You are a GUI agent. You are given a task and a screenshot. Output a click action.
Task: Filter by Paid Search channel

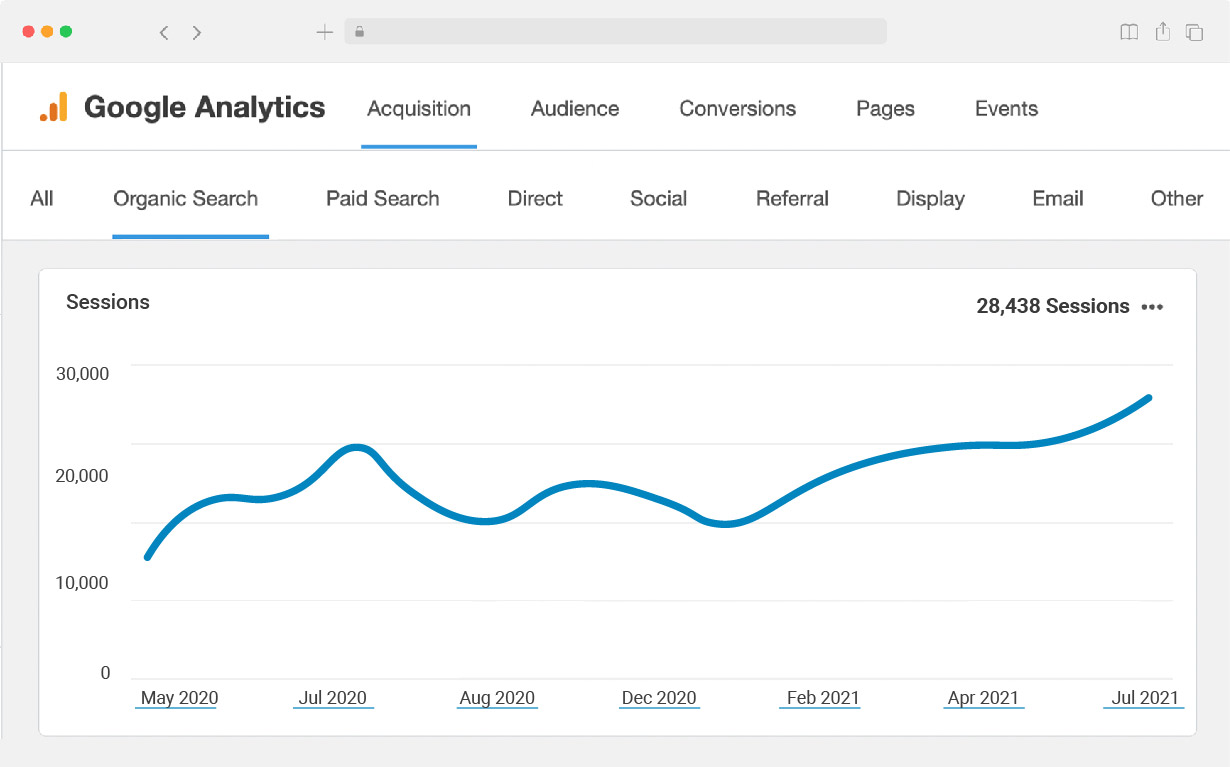click(x=382, y=198)
